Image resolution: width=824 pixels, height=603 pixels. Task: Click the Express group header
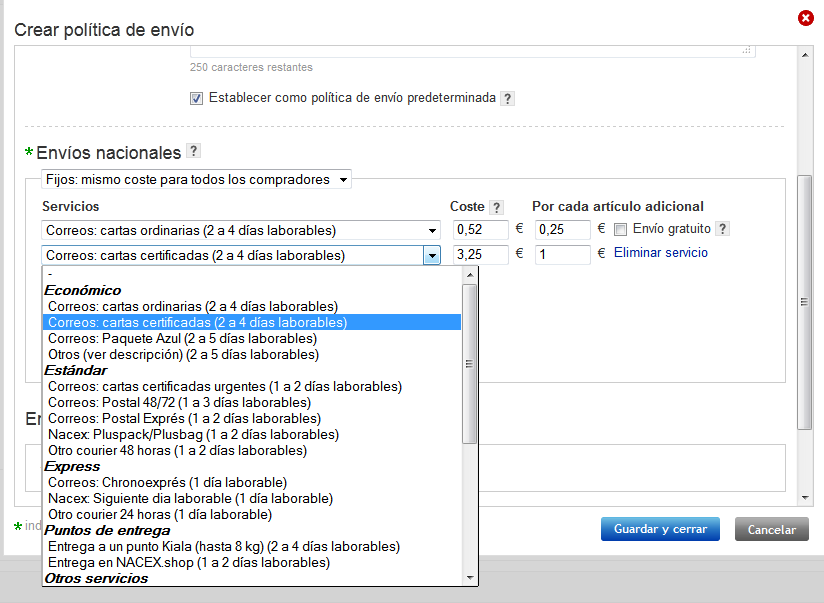pos(72,466)
